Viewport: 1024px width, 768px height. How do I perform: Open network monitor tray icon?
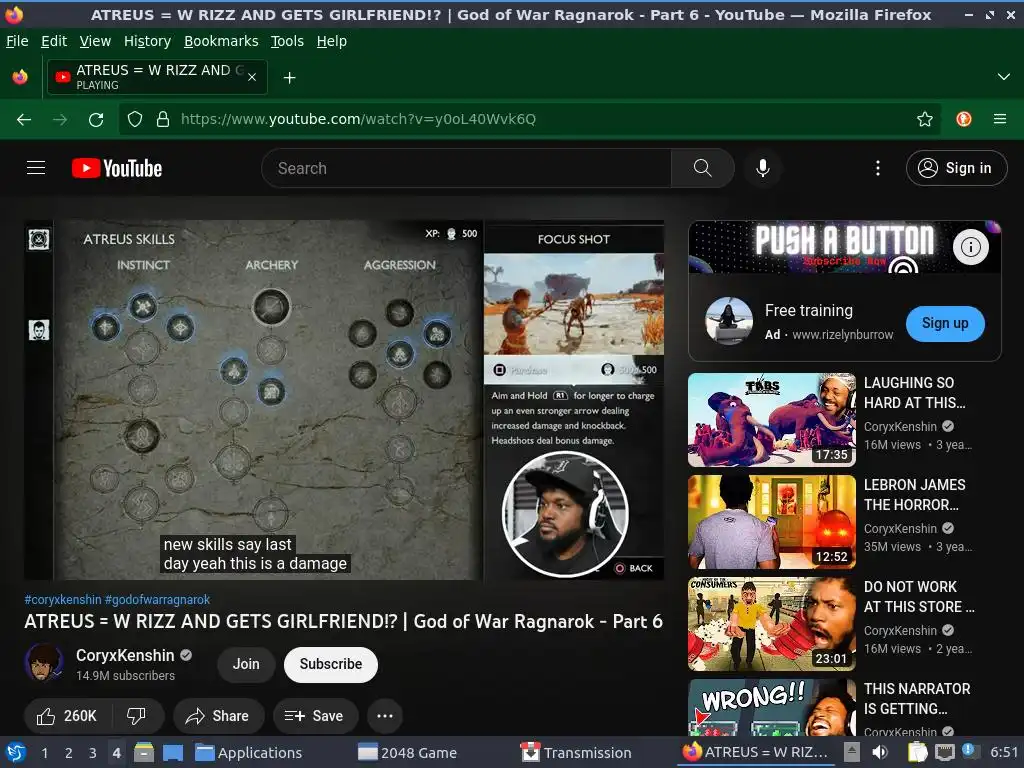[944, 752]
